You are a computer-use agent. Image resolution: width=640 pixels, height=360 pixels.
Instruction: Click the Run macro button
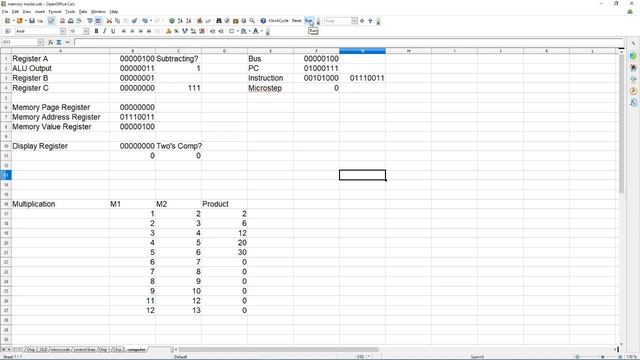click(x=309, y=21)
